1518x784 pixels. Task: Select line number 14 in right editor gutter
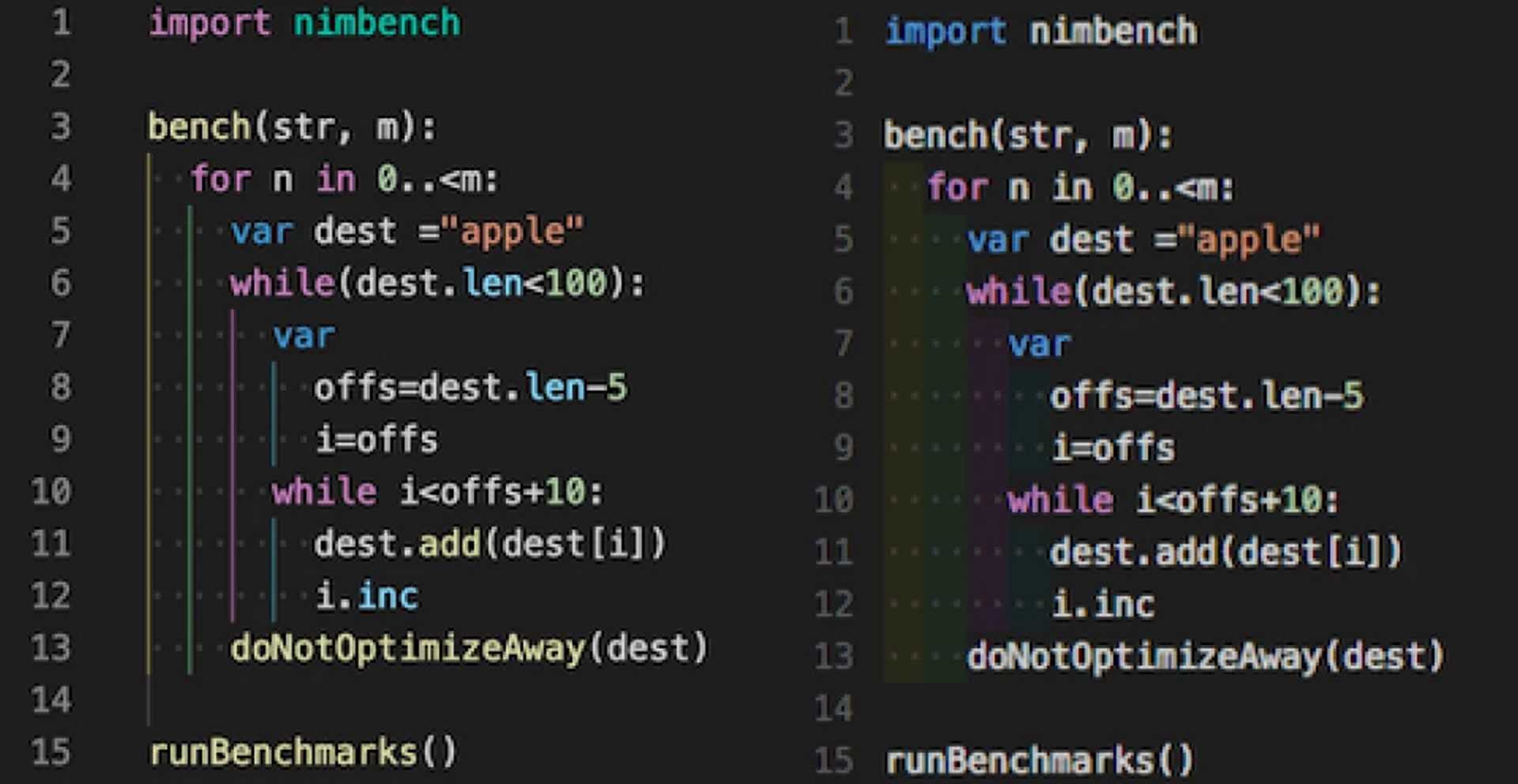point(834,710)
